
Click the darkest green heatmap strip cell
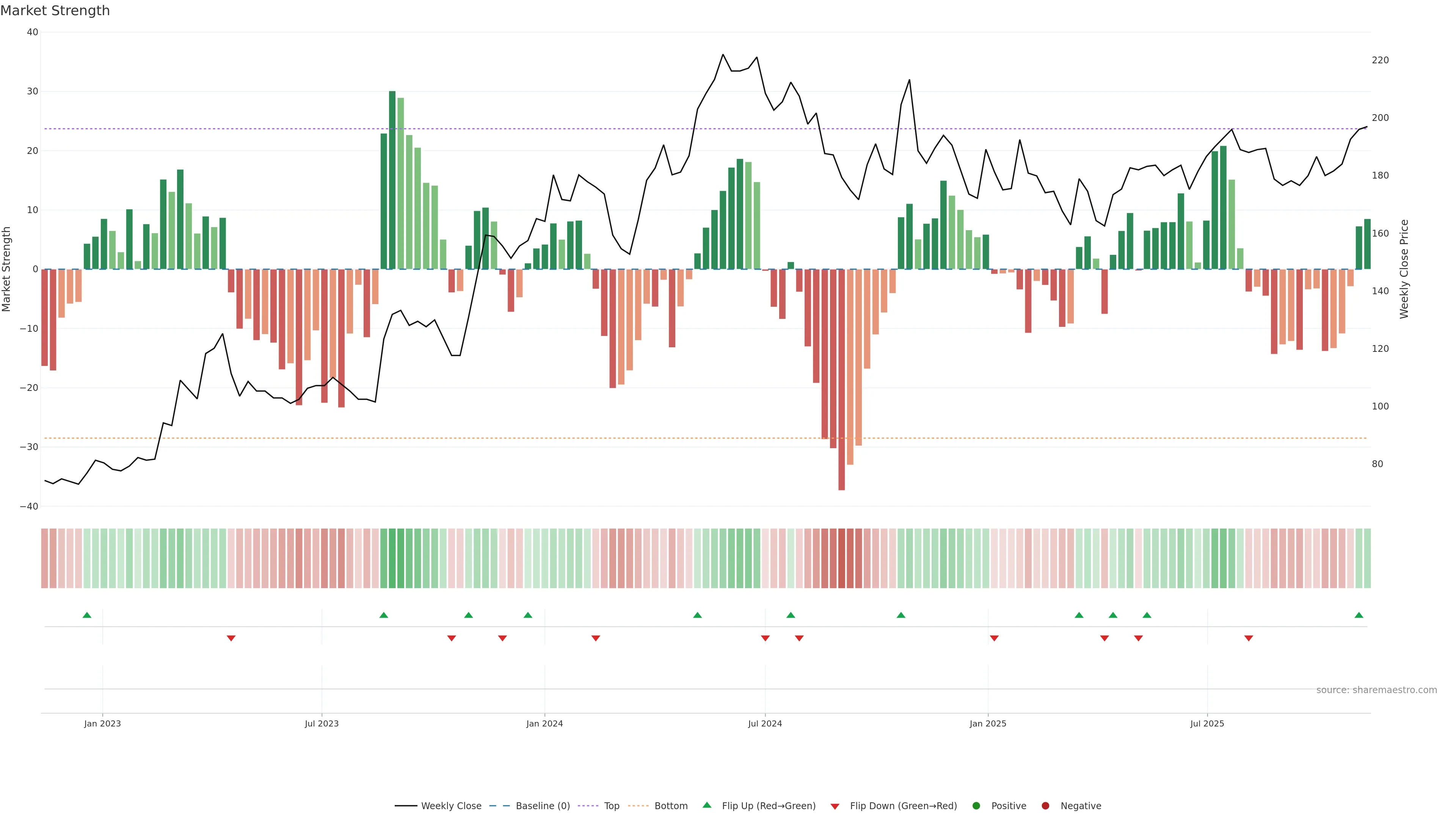pyautogui.click(x=392, y=559)
